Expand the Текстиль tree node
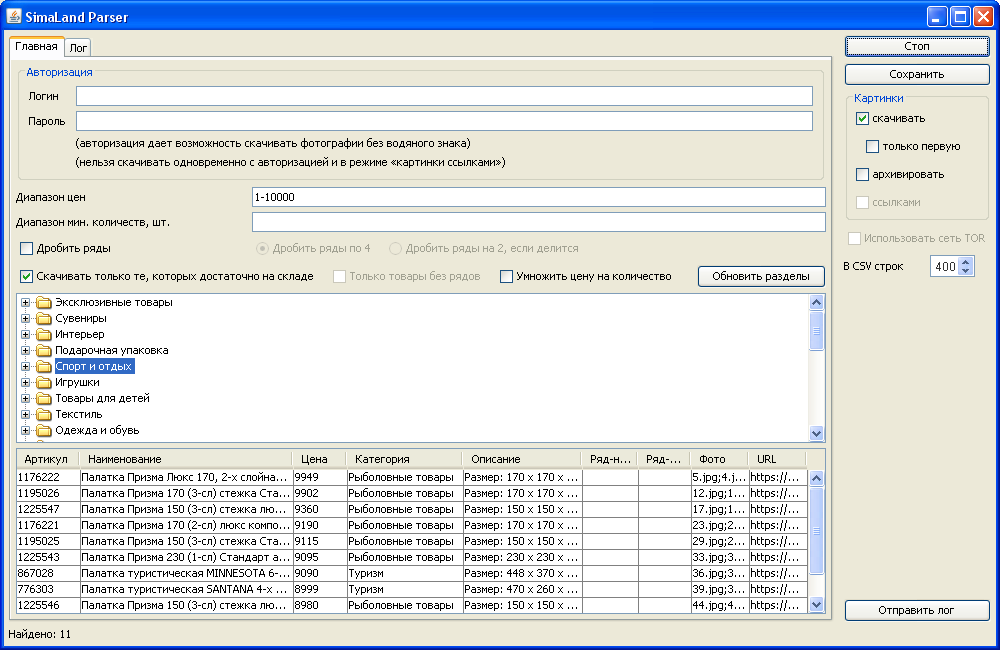 (26, 414)
